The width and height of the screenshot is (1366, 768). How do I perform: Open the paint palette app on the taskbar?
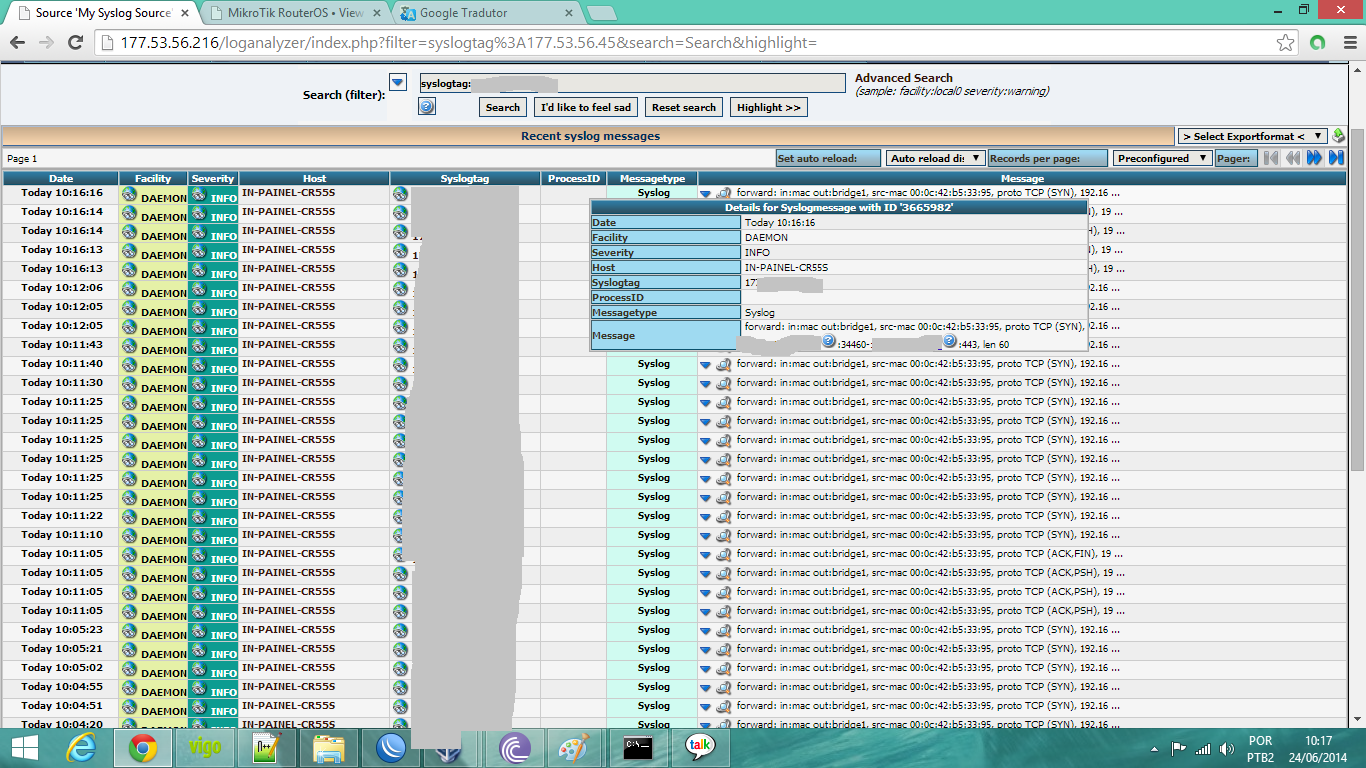tap(576, 747)
